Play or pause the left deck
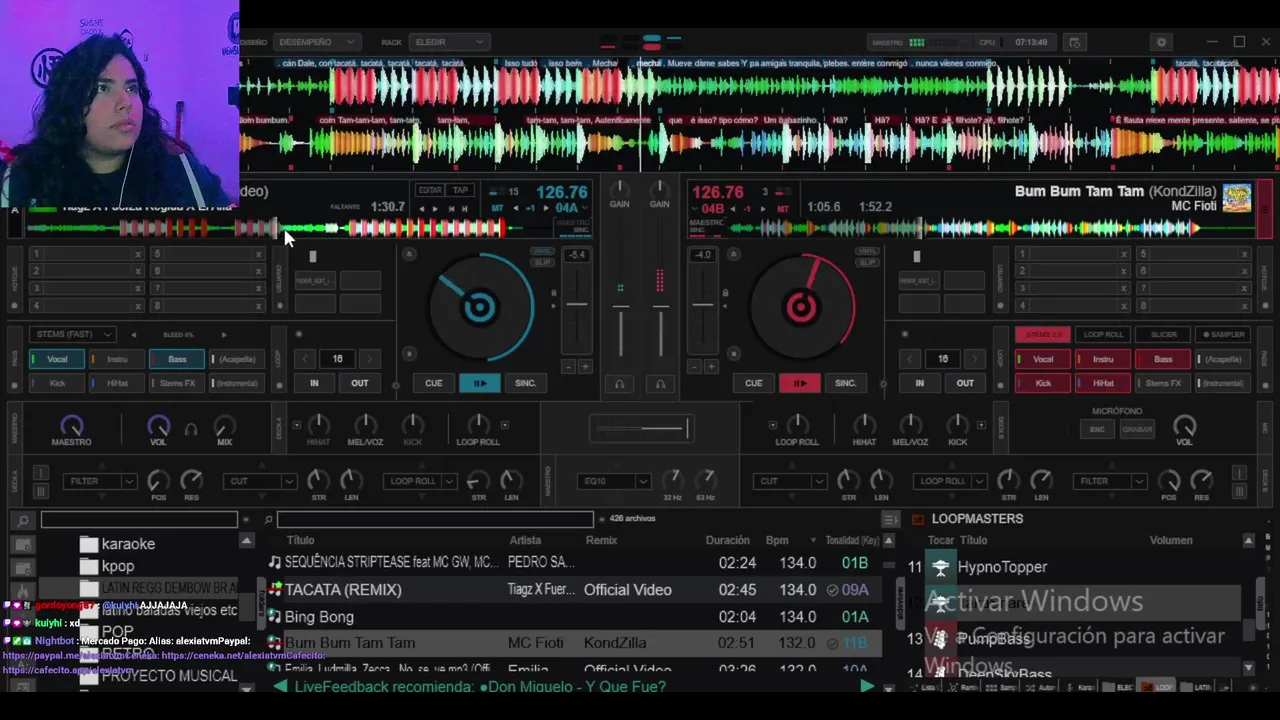The width and height of the screenshot is (1280, 720). (x=479, y=383)
